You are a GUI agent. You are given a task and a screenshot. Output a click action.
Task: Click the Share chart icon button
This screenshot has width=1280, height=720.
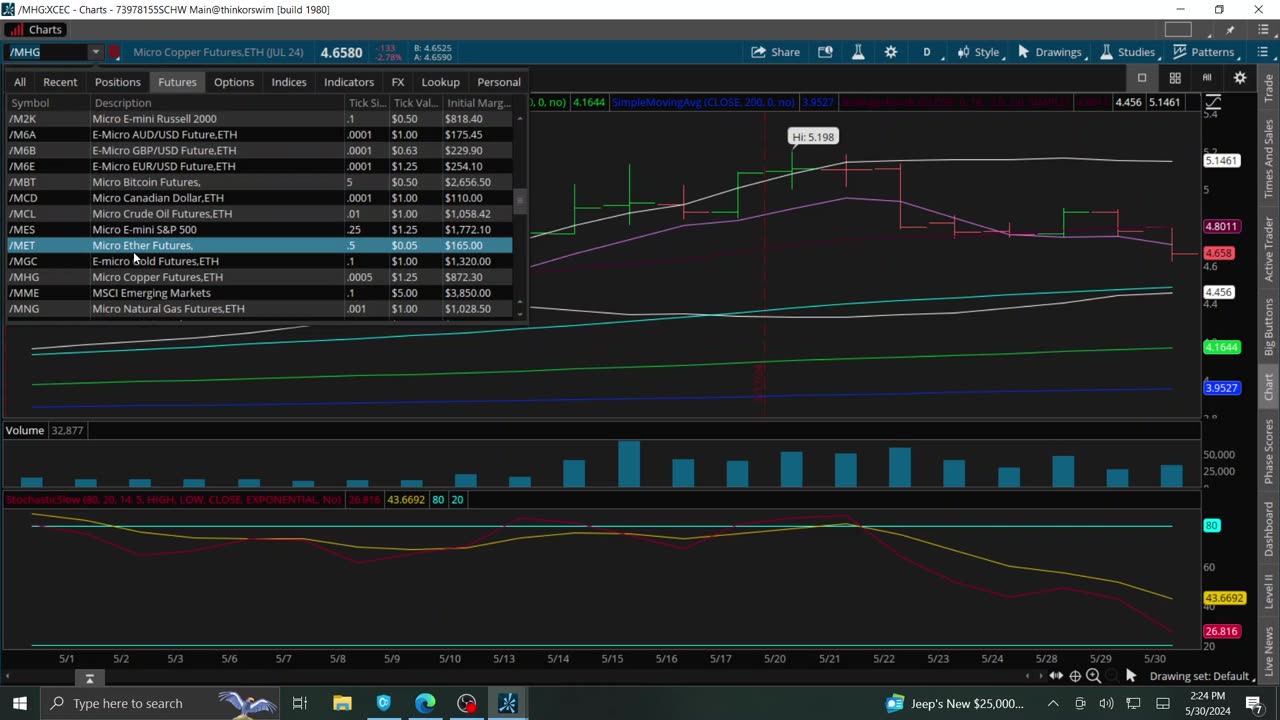pyautogui.click(x=775, y=52)
